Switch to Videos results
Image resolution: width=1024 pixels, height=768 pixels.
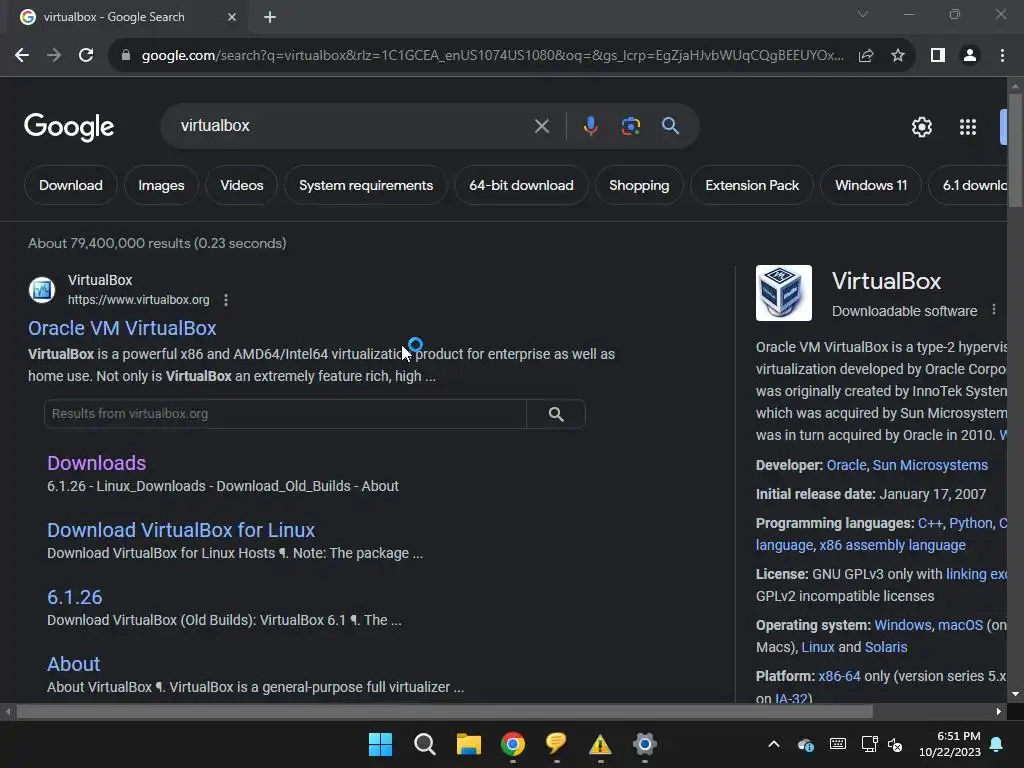(x=242, y=185)
